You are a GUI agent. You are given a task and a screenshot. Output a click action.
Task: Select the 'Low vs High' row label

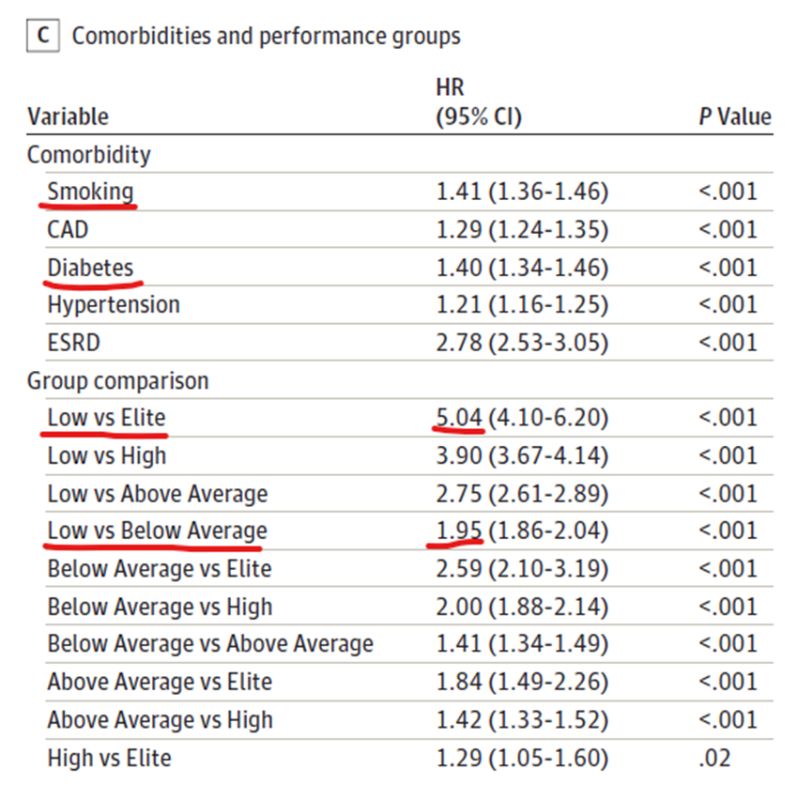pos(107,456)
